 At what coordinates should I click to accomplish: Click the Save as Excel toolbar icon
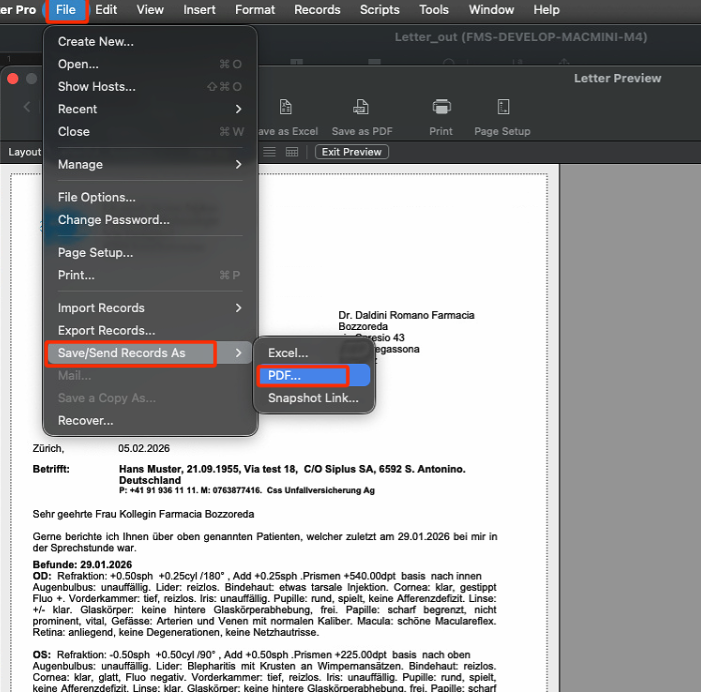click(x=286, y=107)
